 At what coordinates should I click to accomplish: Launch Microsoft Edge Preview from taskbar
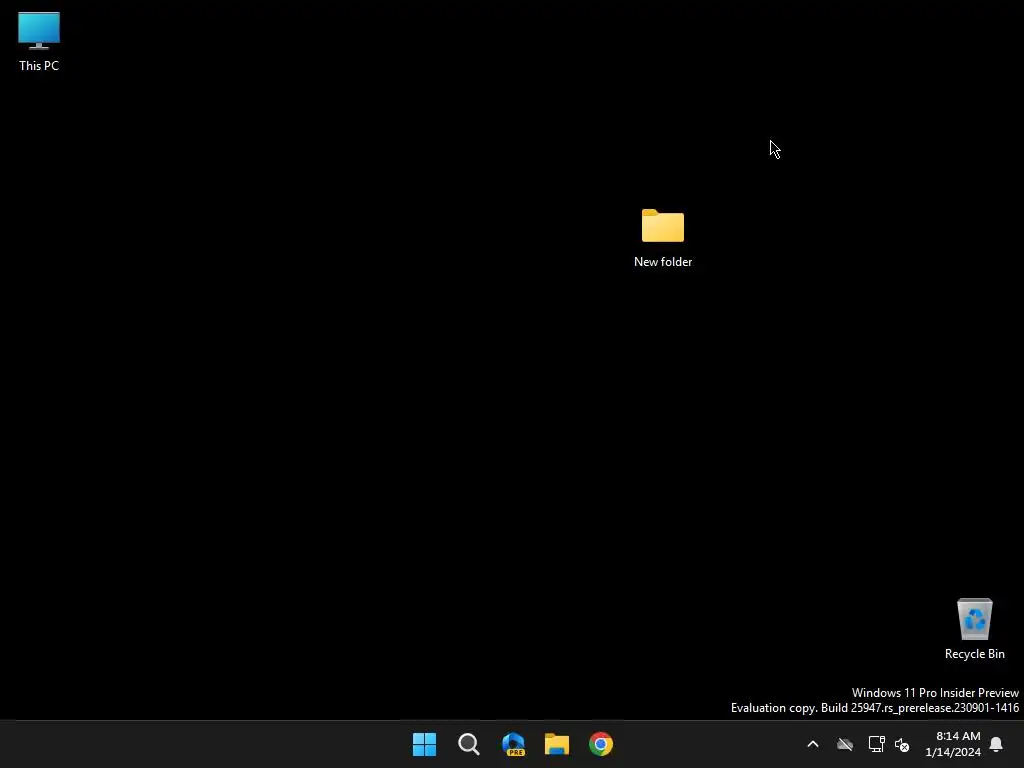pos(513,744)
